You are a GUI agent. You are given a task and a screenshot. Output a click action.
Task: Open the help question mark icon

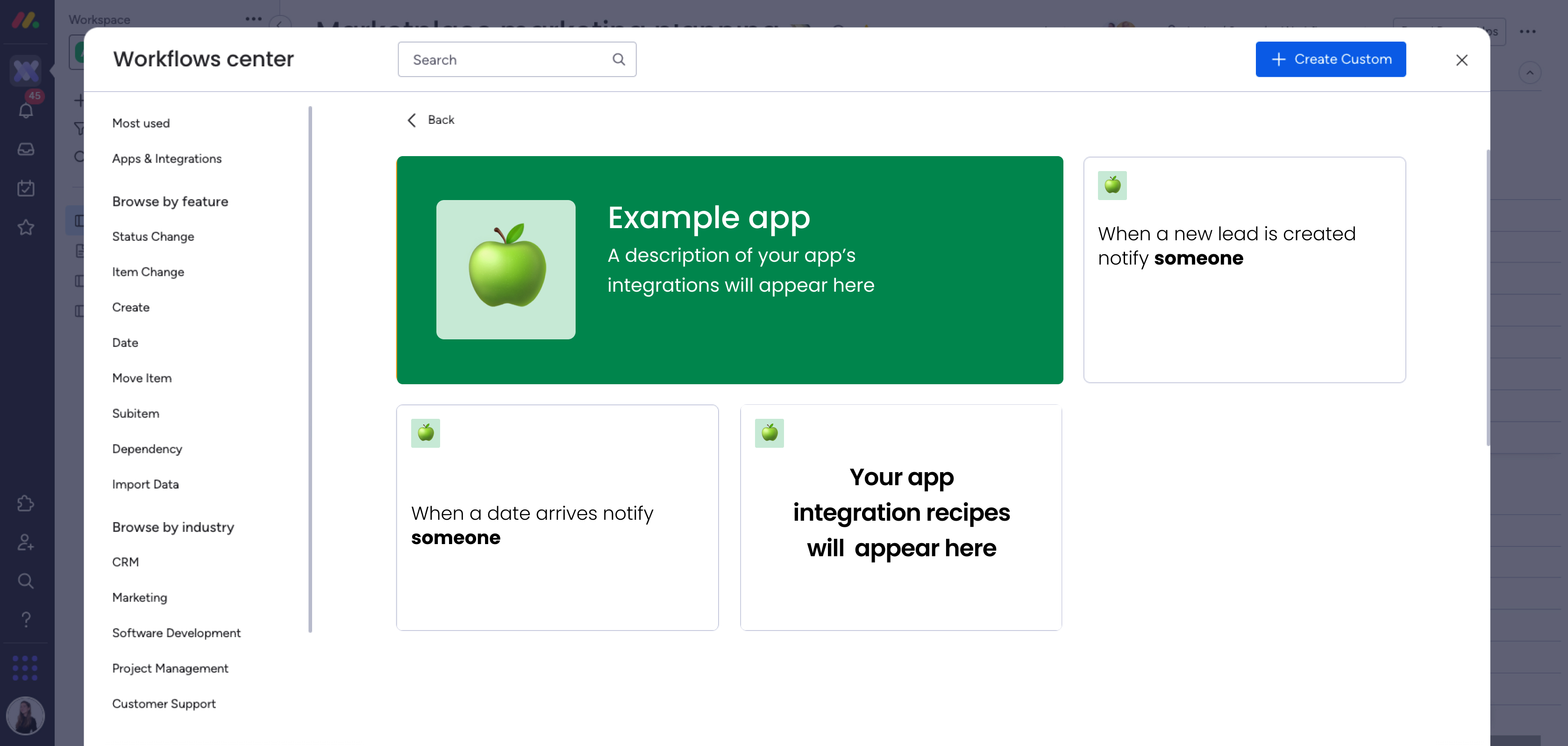point(26,619)
